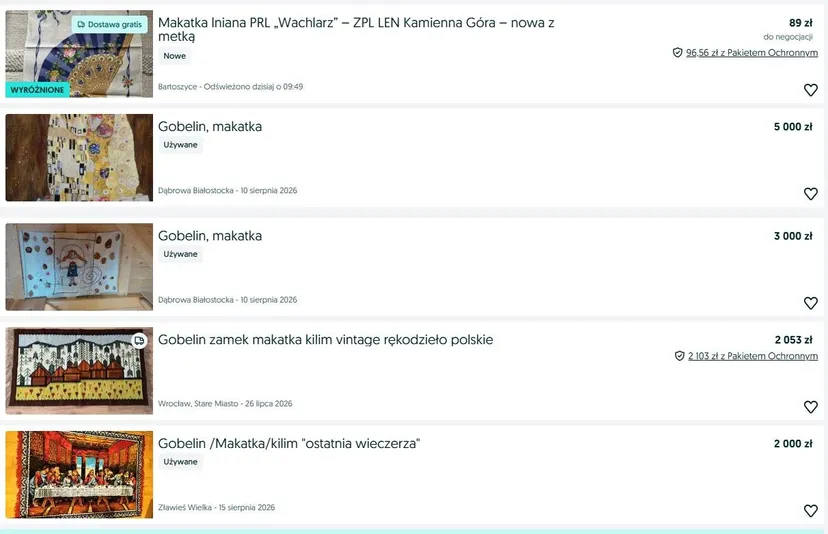Click the 2 000 zł price

point(793,444)
